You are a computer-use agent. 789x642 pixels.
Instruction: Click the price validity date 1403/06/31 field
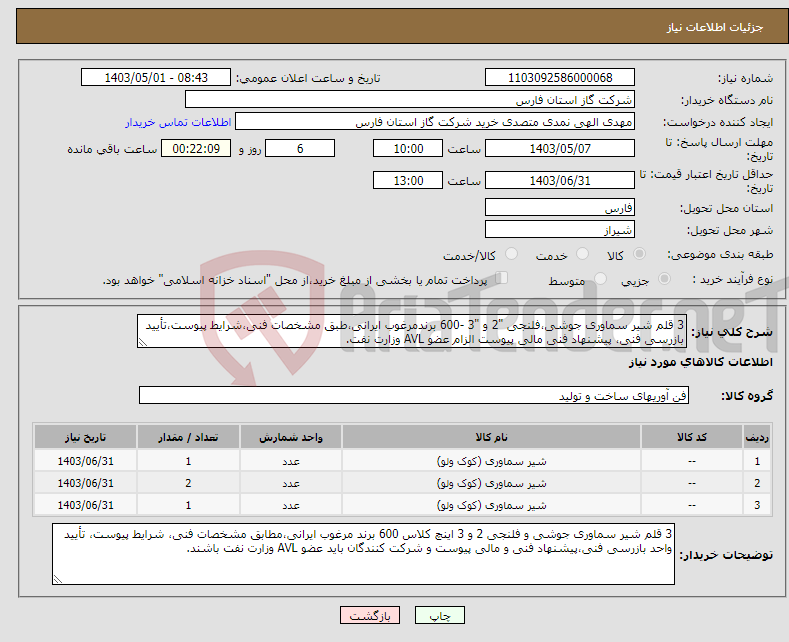(560, 180)
